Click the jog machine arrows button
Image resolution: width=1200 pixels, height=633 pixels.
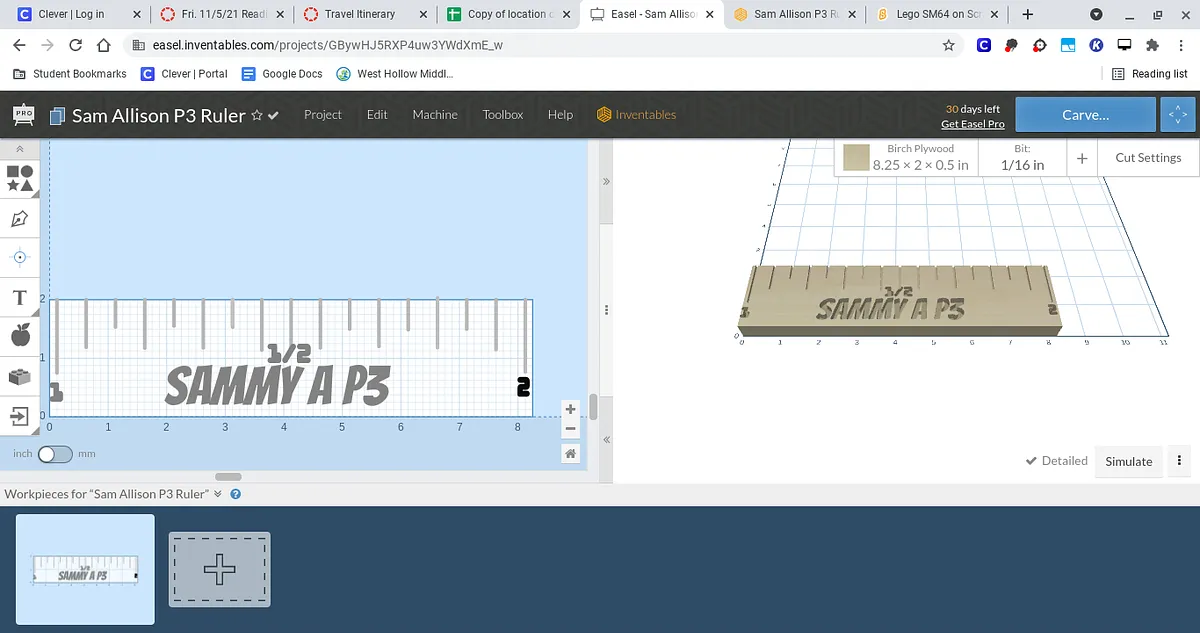1178,115
